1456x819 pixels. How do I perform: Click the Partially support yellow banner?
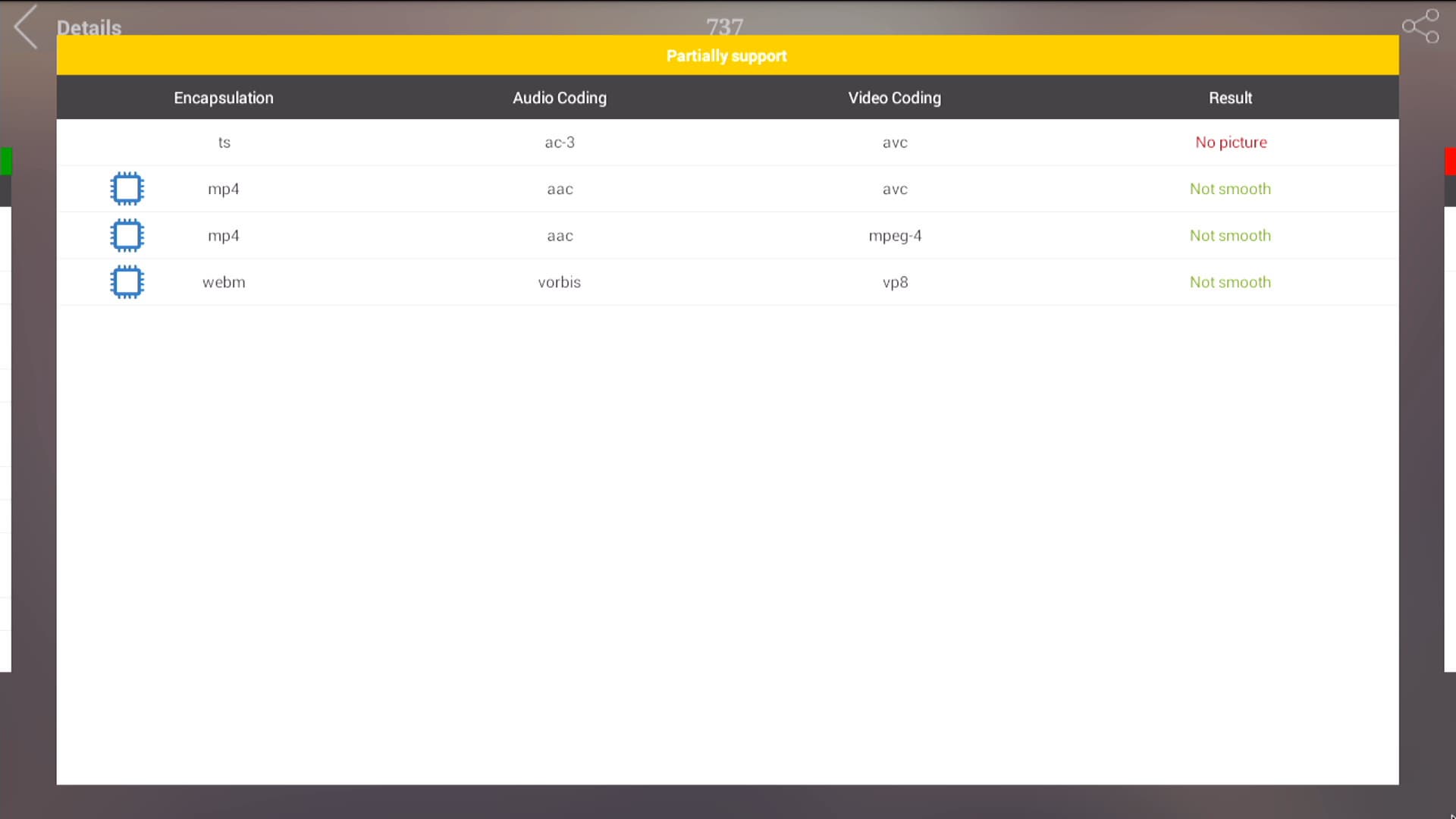tap(726, 55)
